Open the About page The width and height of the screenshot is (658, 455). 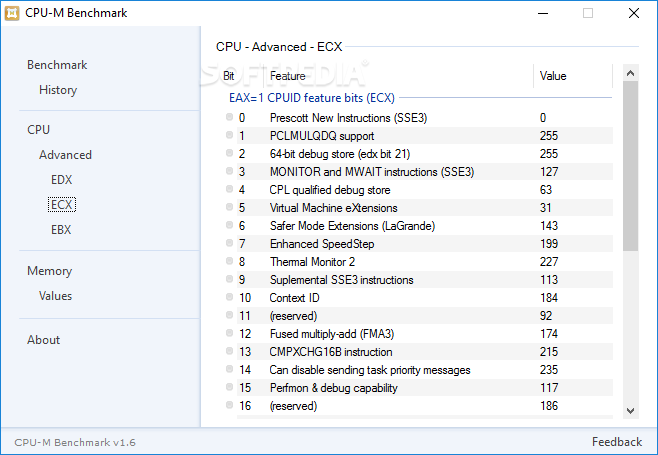coord(44,340)
